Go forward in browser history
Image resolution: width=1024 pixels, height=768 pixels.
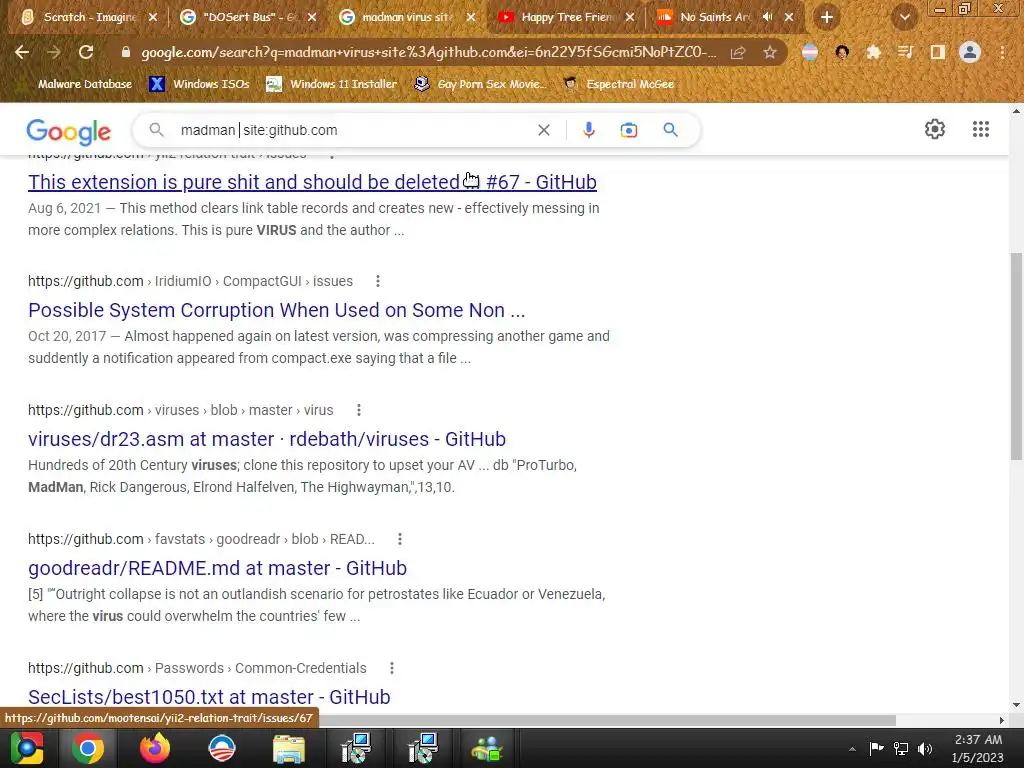click(x=54, y=52)
